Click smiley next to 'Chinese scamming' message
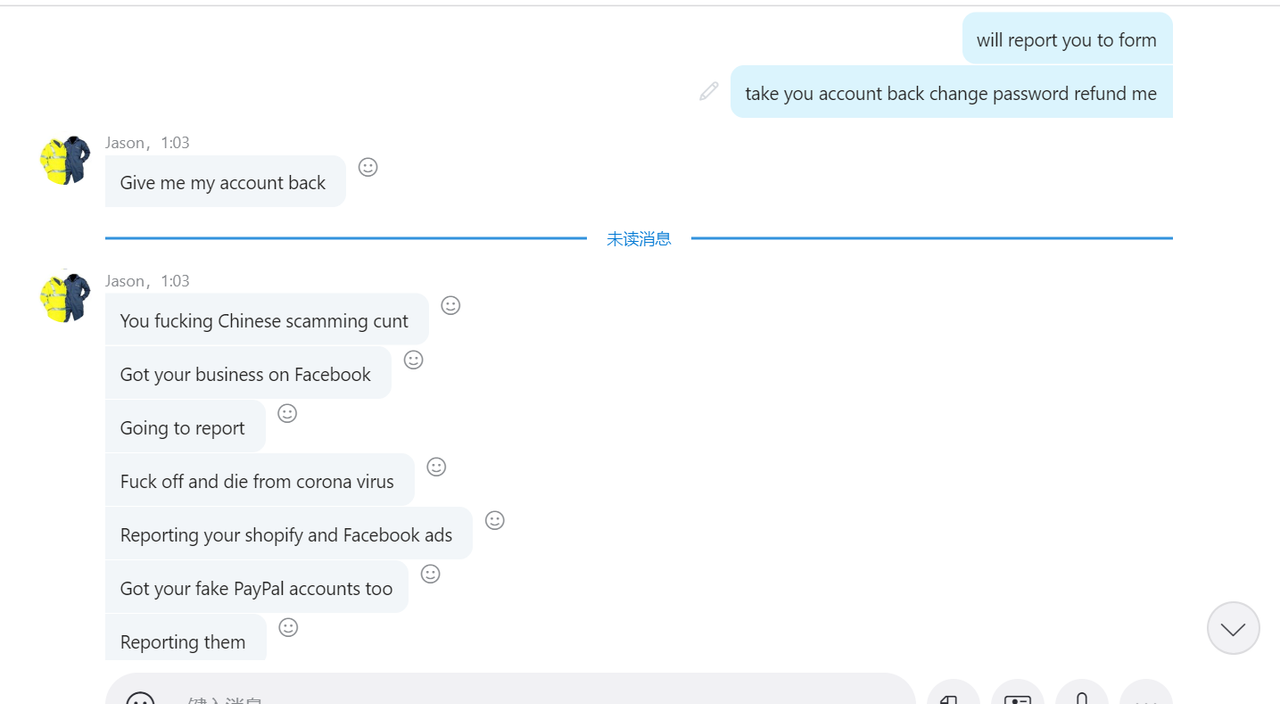 click(450, 305)
